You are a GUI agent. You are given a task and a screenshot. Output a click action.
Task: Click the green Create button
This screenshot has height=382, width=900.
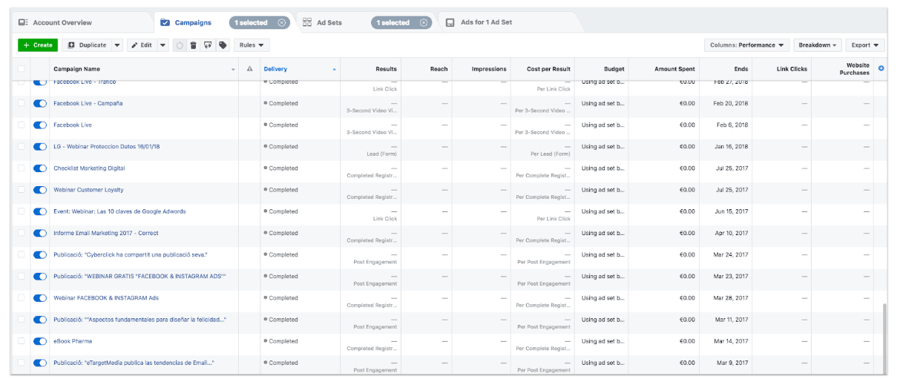pos(38,45)
